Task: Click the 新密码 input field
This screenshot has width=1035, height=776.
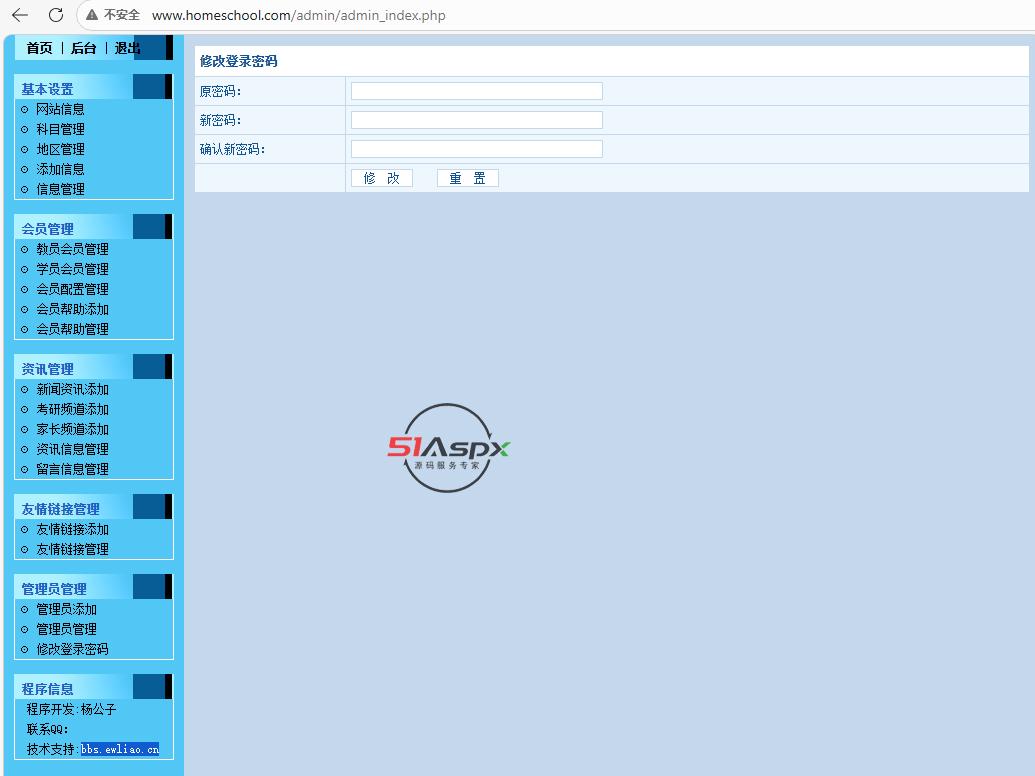Action: 477,120
